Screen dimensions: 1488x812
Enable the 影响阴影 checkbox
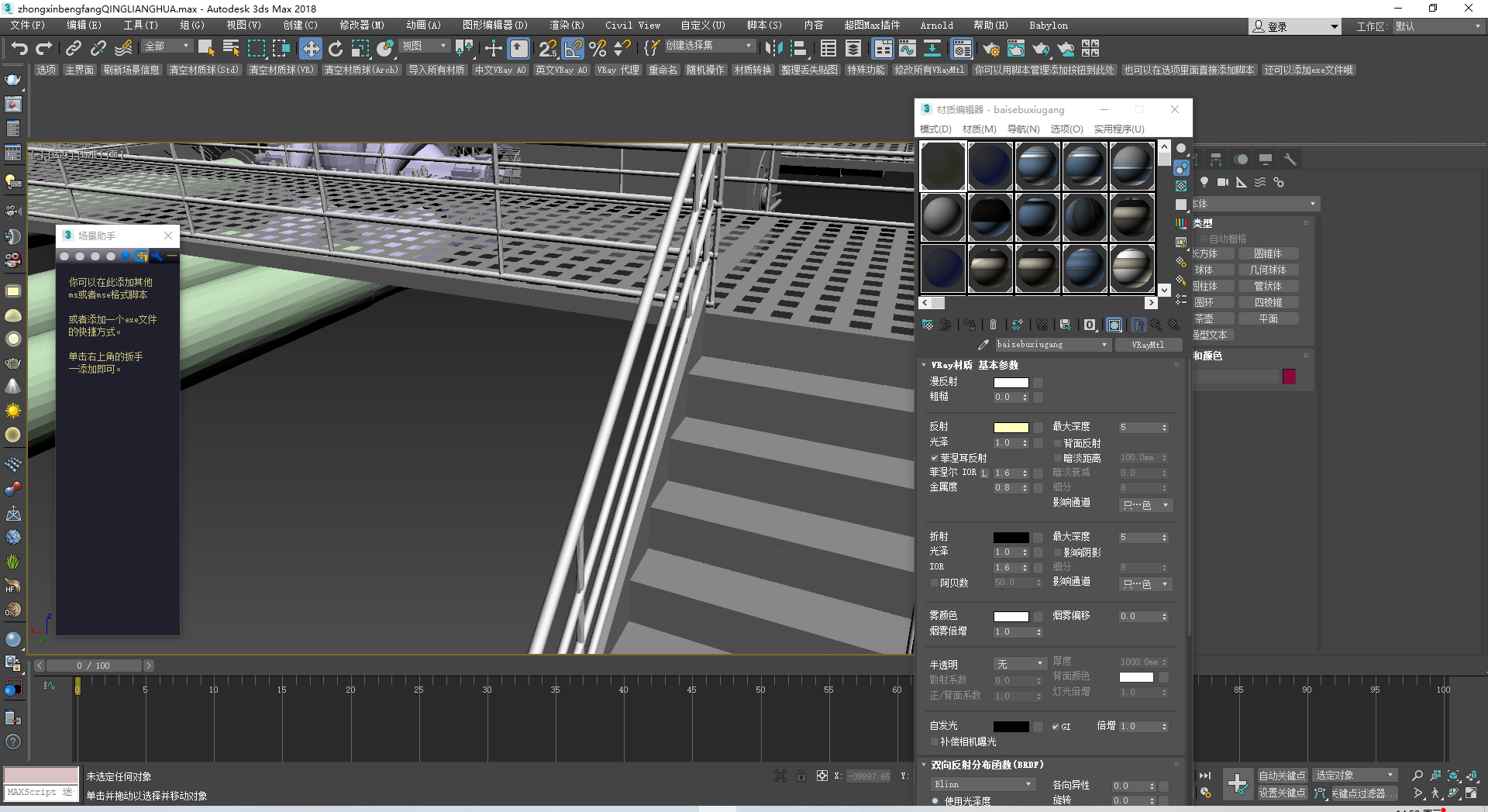[x=1058, y=552]
